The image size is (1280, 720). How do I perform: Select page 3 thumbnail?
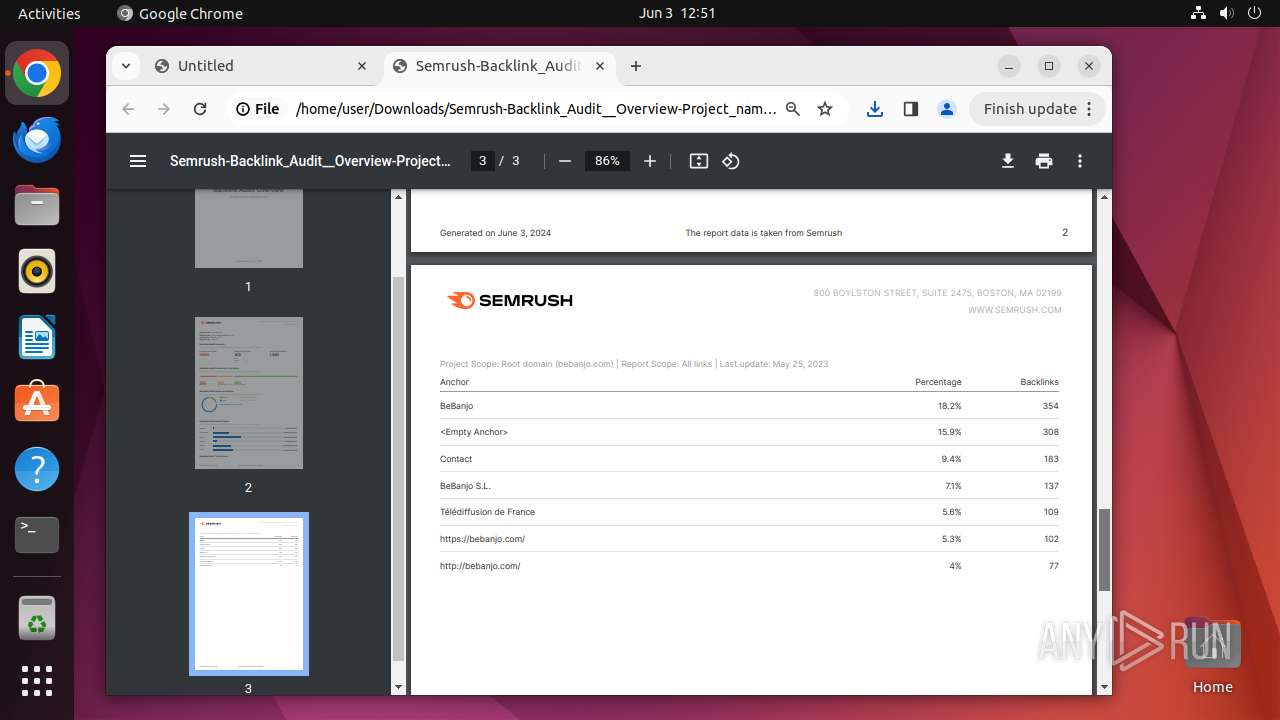249,594
